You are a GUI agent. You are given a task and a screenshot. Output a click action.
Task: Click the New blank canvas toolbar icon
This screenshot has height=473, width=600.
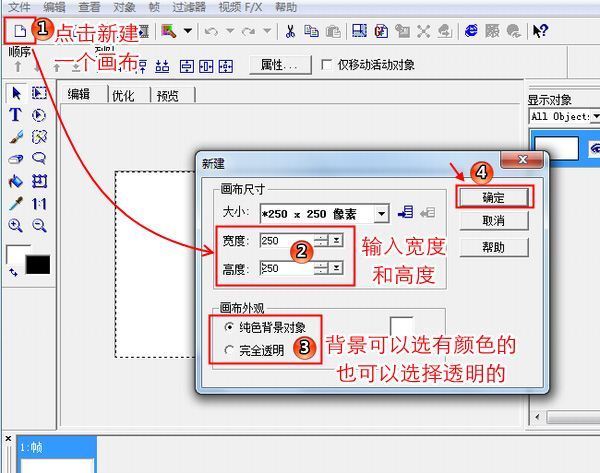(x=20, y=31)
